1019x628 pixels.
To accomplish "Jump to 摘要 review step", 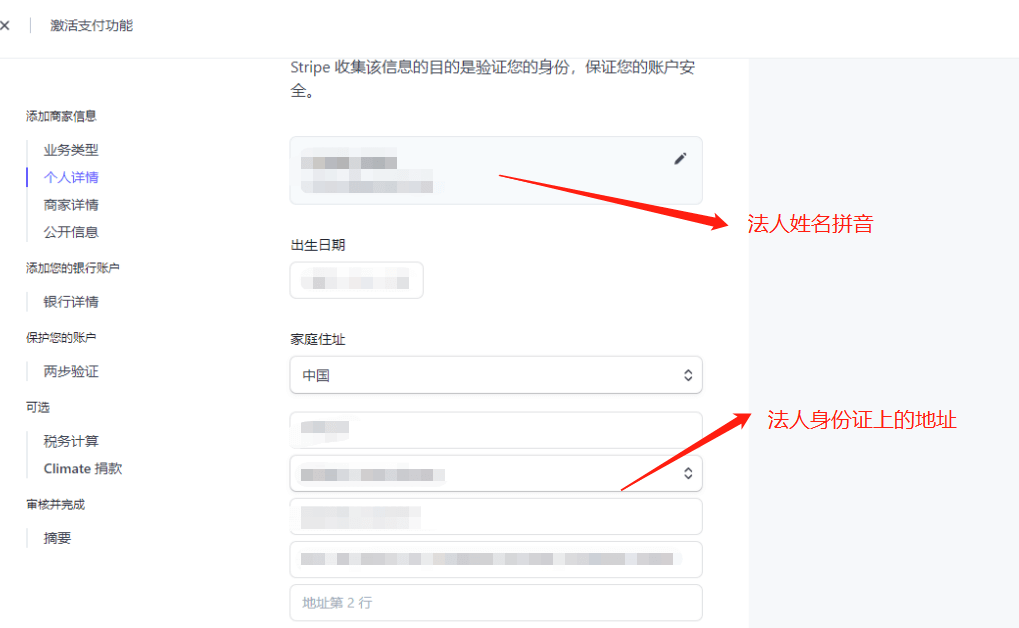I will (x=57, y=538).
